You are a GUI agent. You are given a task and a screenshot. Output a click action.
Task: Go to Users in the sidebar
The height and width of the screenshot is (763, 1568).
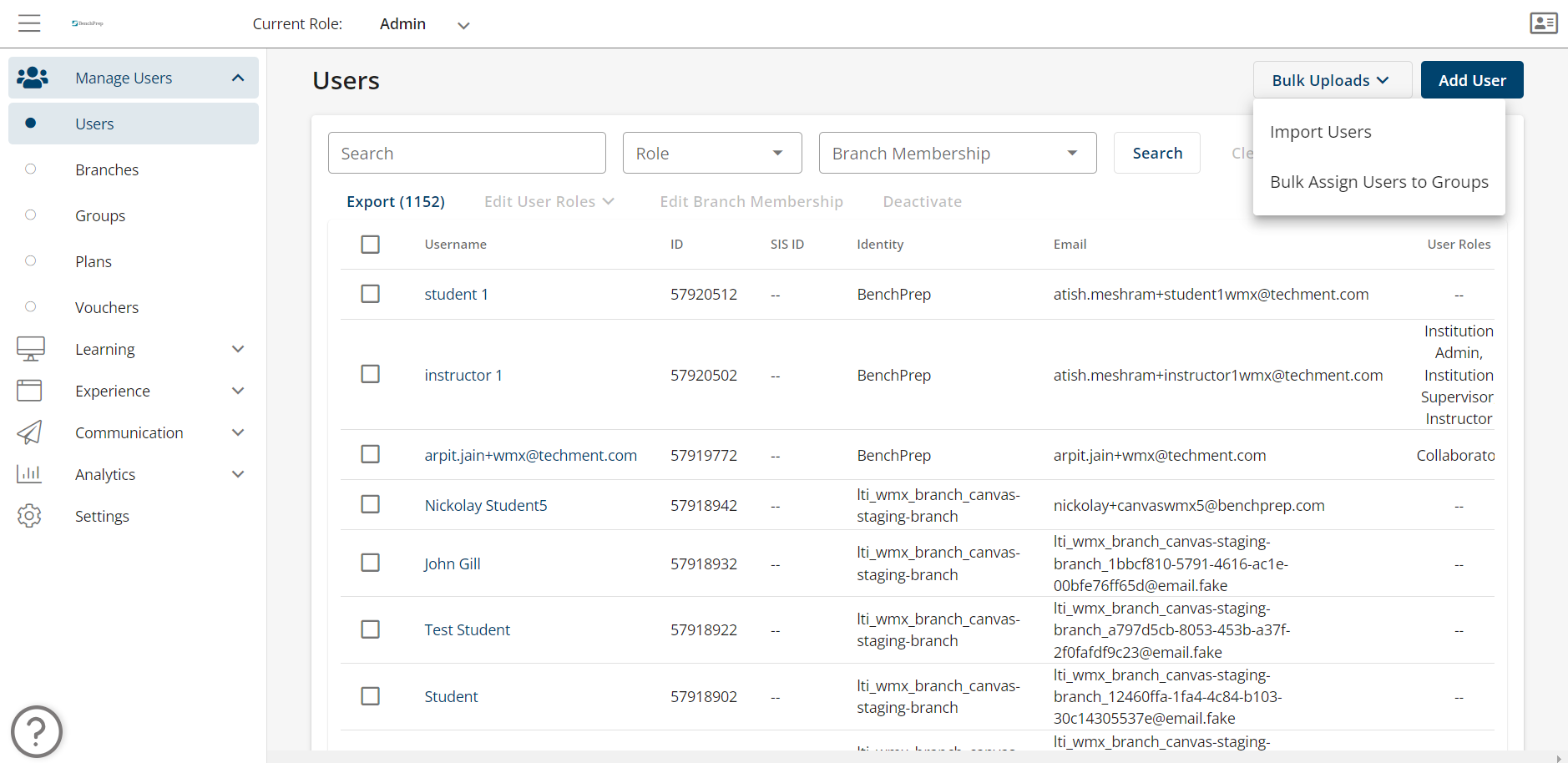tap(134, 124)
